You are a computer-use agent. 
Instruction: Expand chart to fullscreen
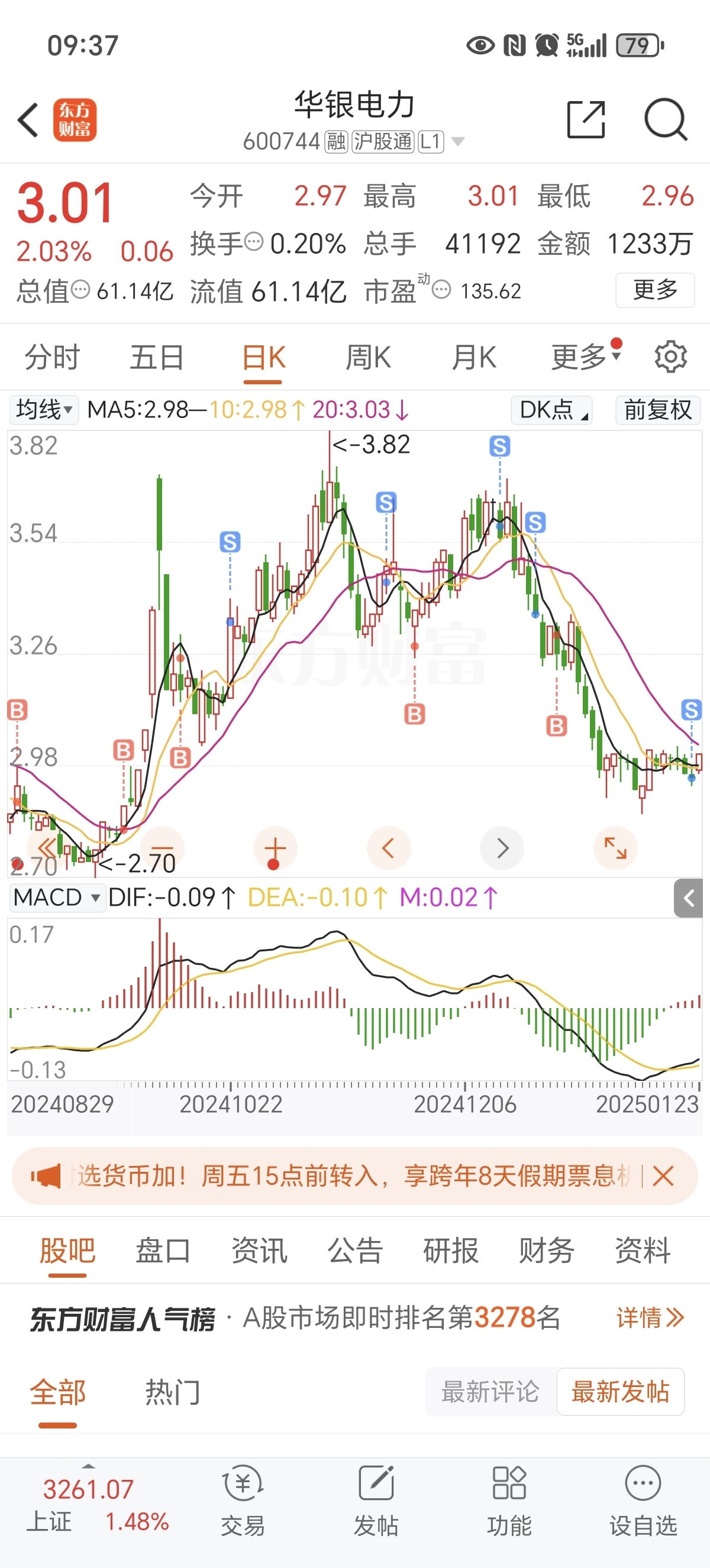[x=615, y=848]
